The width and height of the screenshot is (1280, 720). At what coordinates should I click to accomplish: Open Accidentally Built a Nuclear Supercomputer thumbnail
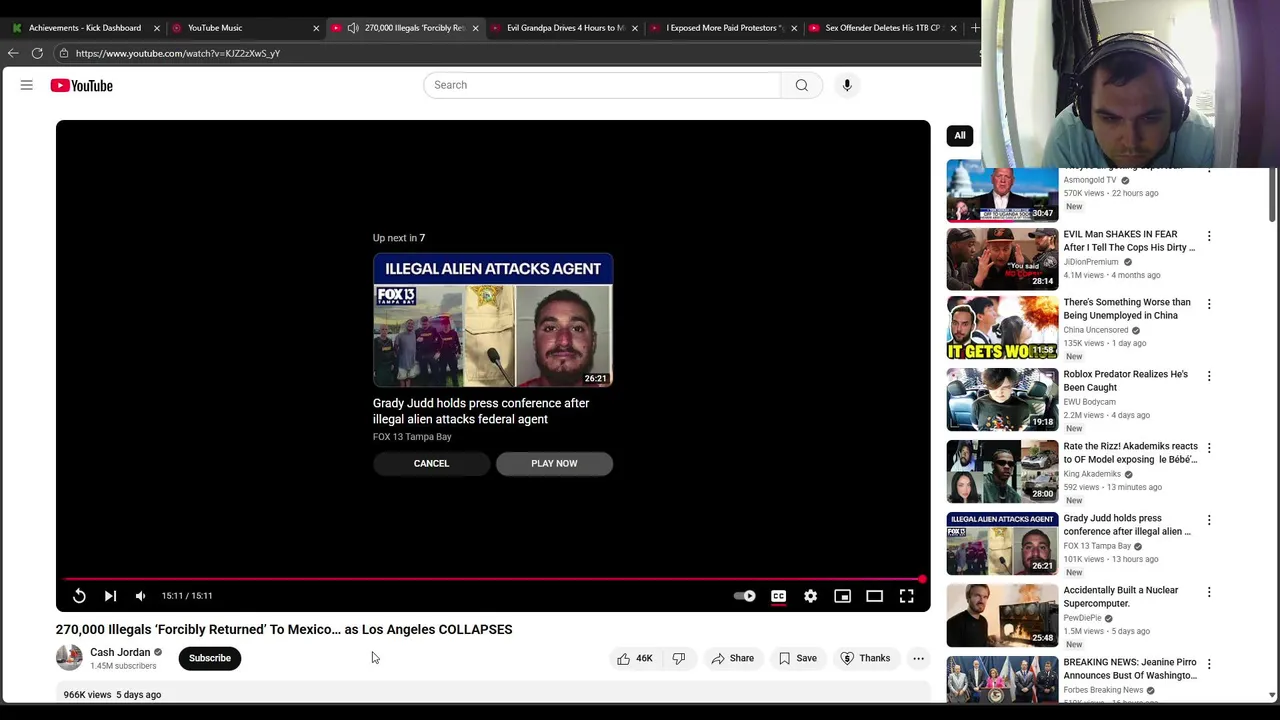pos(1002,615)
